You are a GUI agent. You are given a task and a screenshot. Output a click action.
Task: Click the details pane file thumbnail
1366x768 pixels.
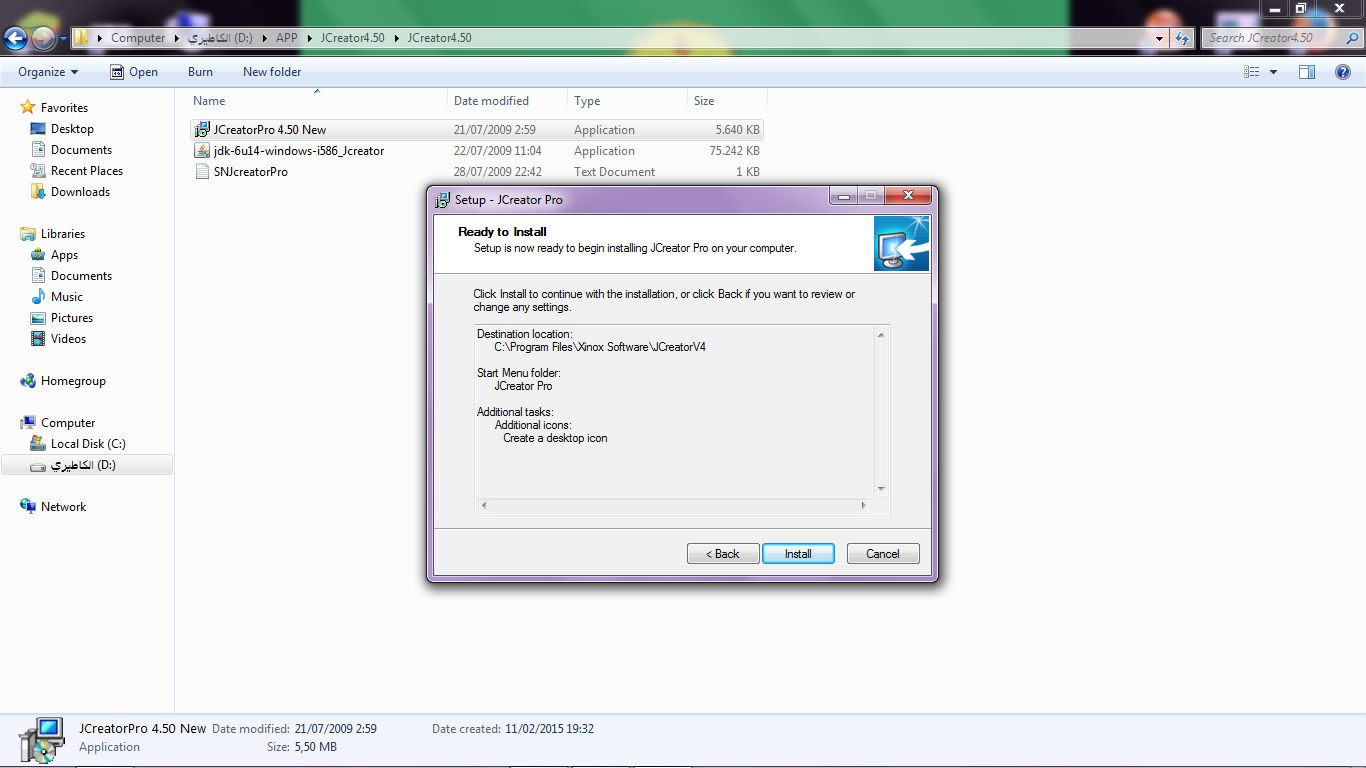click(x=40, y=739)
